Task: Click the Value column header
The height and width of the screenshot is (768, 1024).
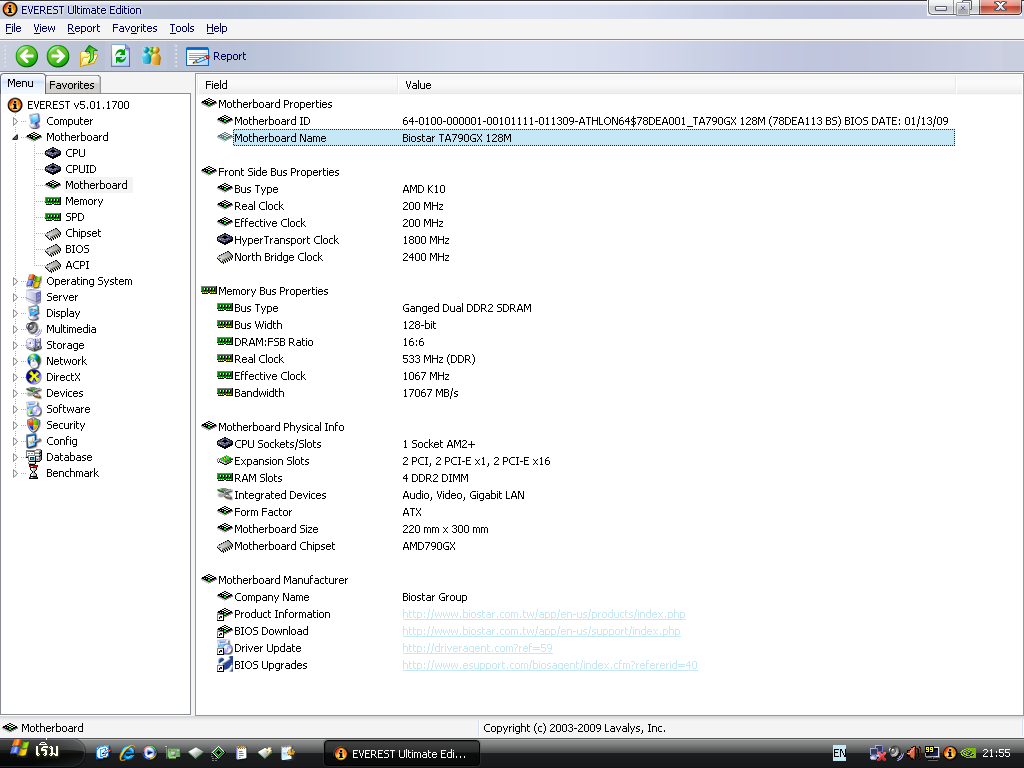Action: [677, 85]
